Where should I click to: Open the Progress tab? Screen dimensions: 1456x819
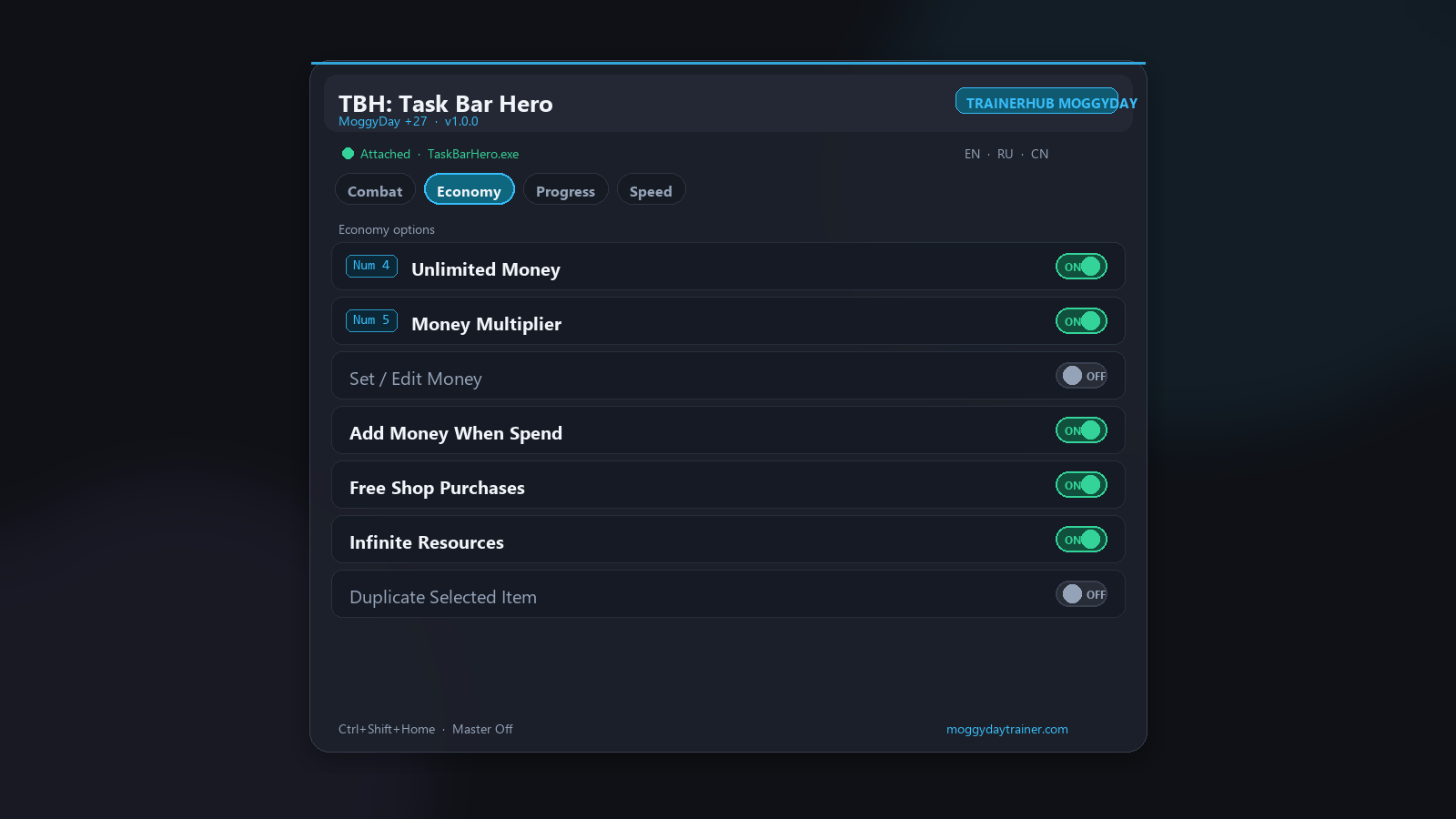(x=565, y=191)
